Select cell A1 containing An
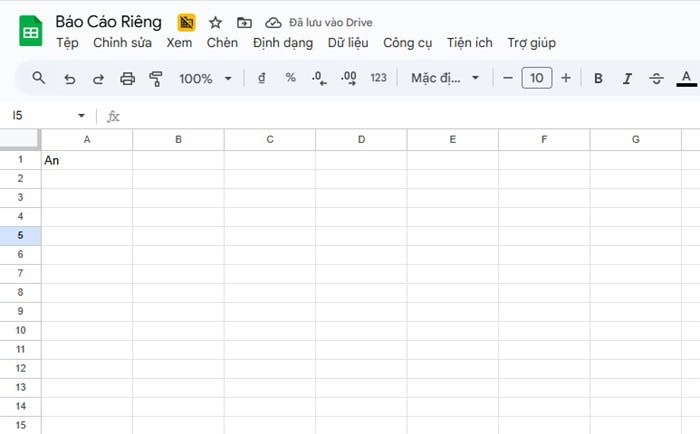The image size is (700, 434). point(87,160)
